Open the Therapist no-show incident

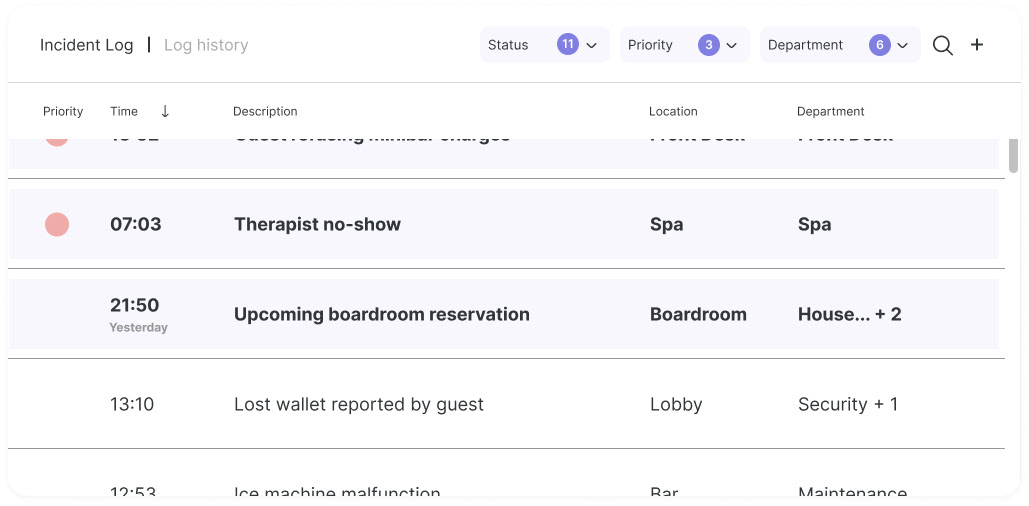pos(317,224)
